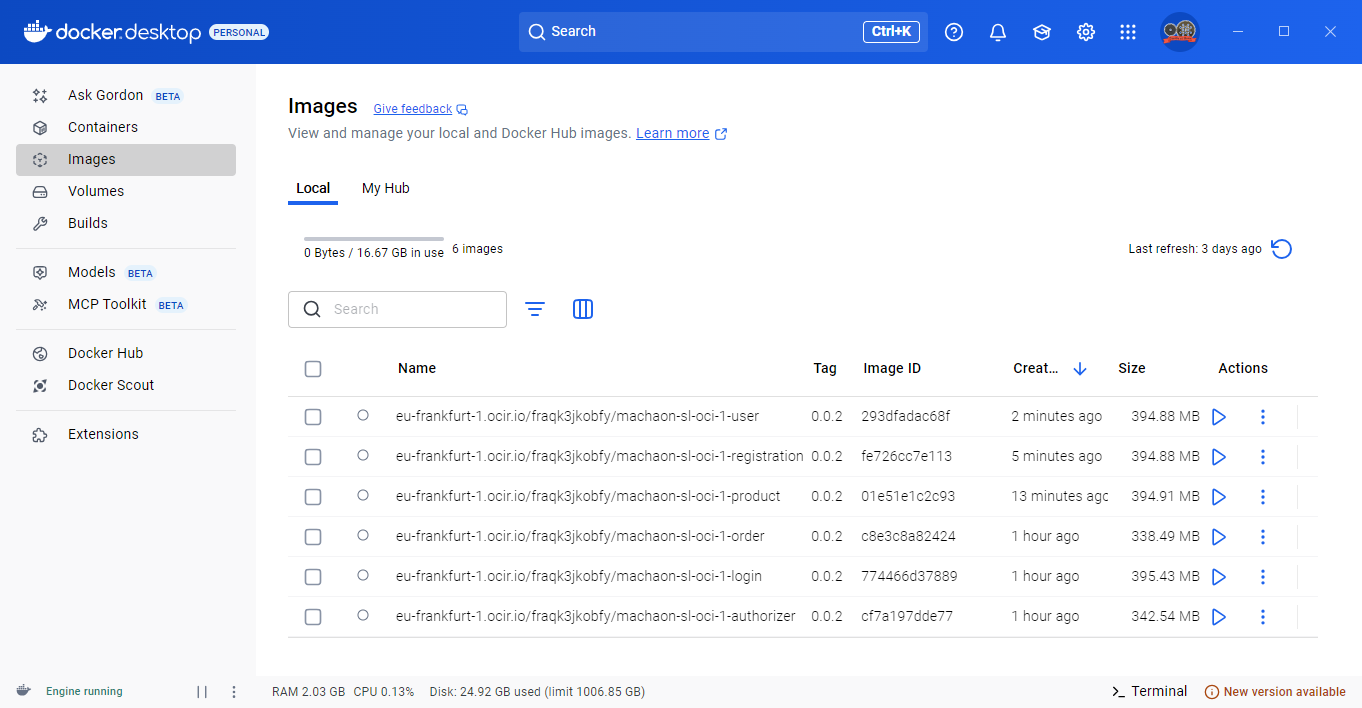
Task: Open more actions for machaon-sl-oci-1-order
Action: (1262, 537)
